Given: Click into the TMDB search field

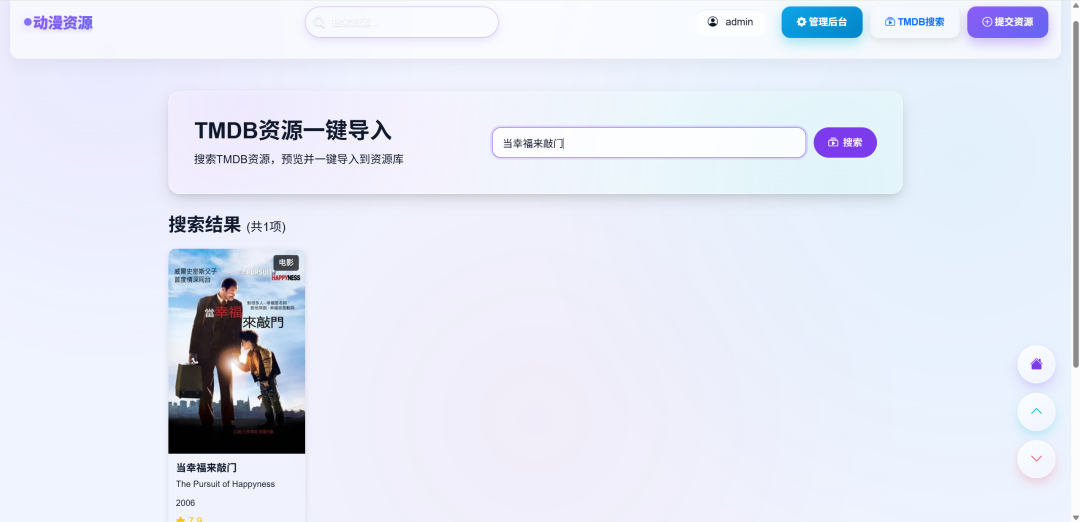Looking at the screenshot, I should [649, 143].
